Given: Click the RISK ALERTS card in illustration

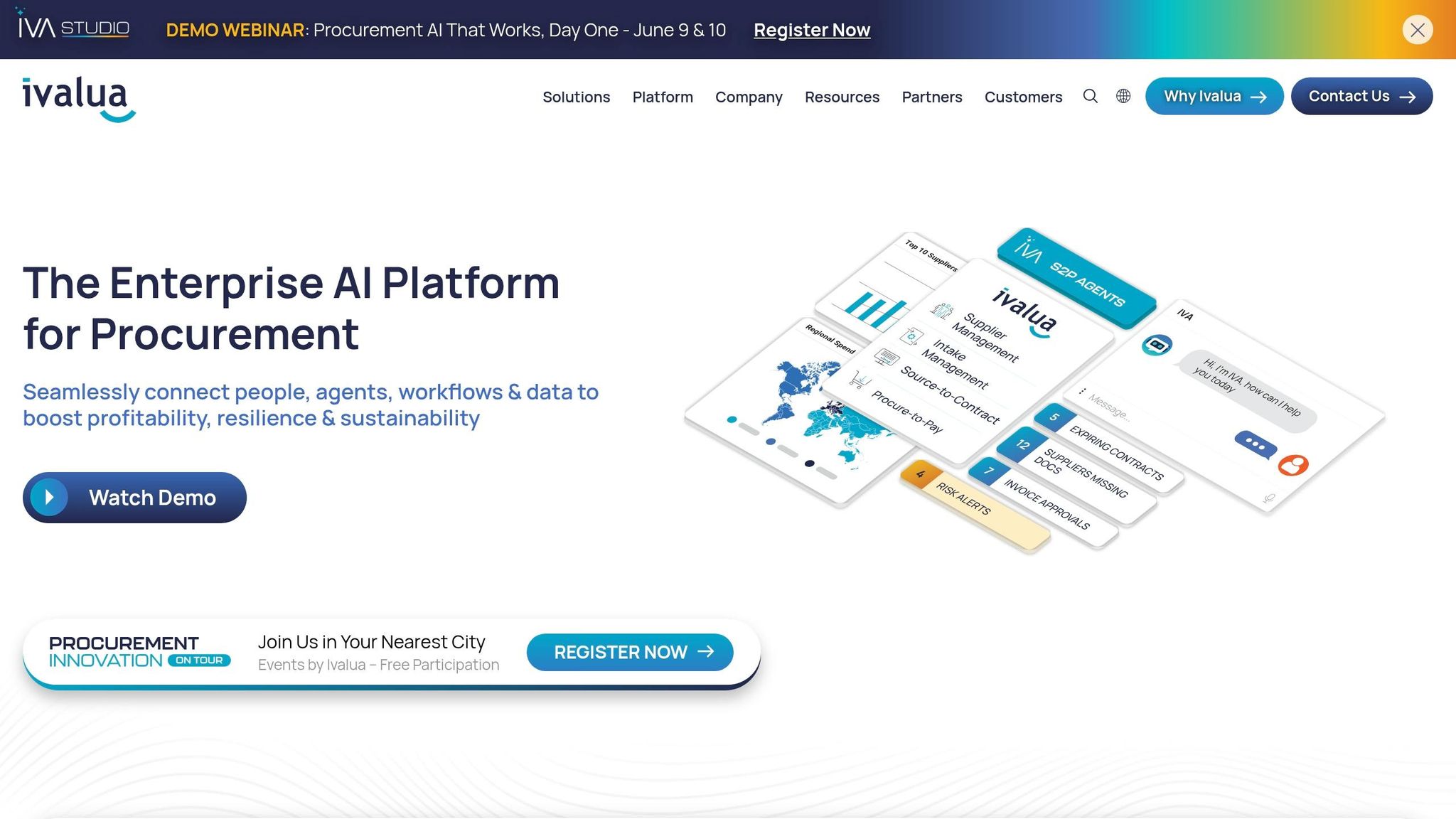Looking at the screenshot, I should [x=975, y=506].
